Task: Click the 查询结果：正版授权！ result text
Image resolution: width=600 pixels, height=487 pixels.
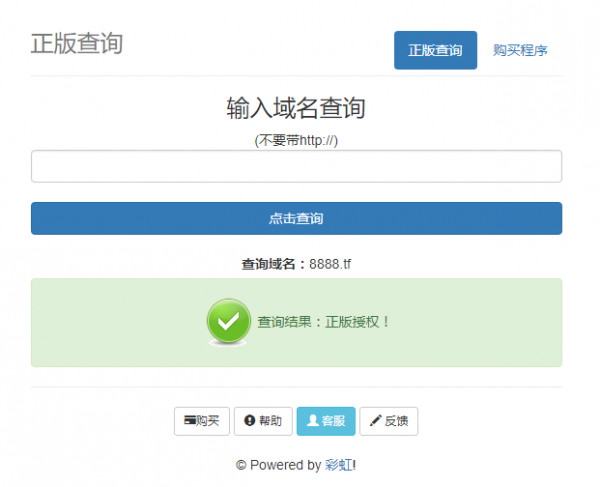Action: tap(324, 322)
